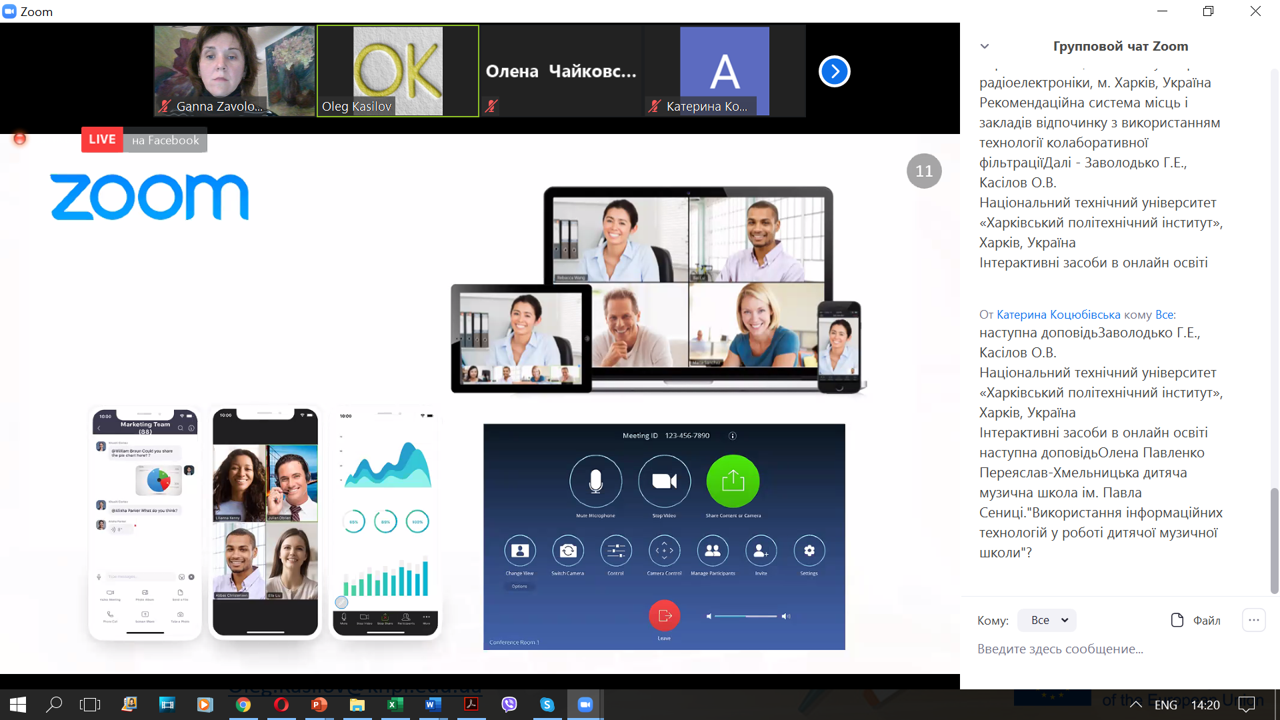Click Camera Control icon in slide's controller image
The width and height of the screenshot is (1280, 720).
tap(664, 550)
